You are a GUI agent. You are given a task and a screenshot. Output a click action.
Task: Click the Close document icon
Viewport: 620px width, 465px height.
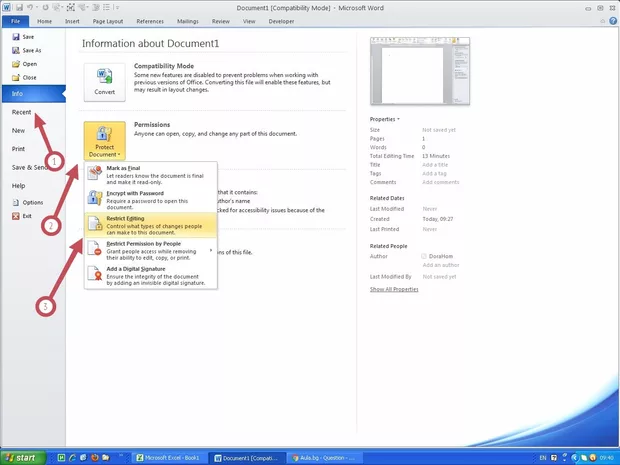(15, 76)
